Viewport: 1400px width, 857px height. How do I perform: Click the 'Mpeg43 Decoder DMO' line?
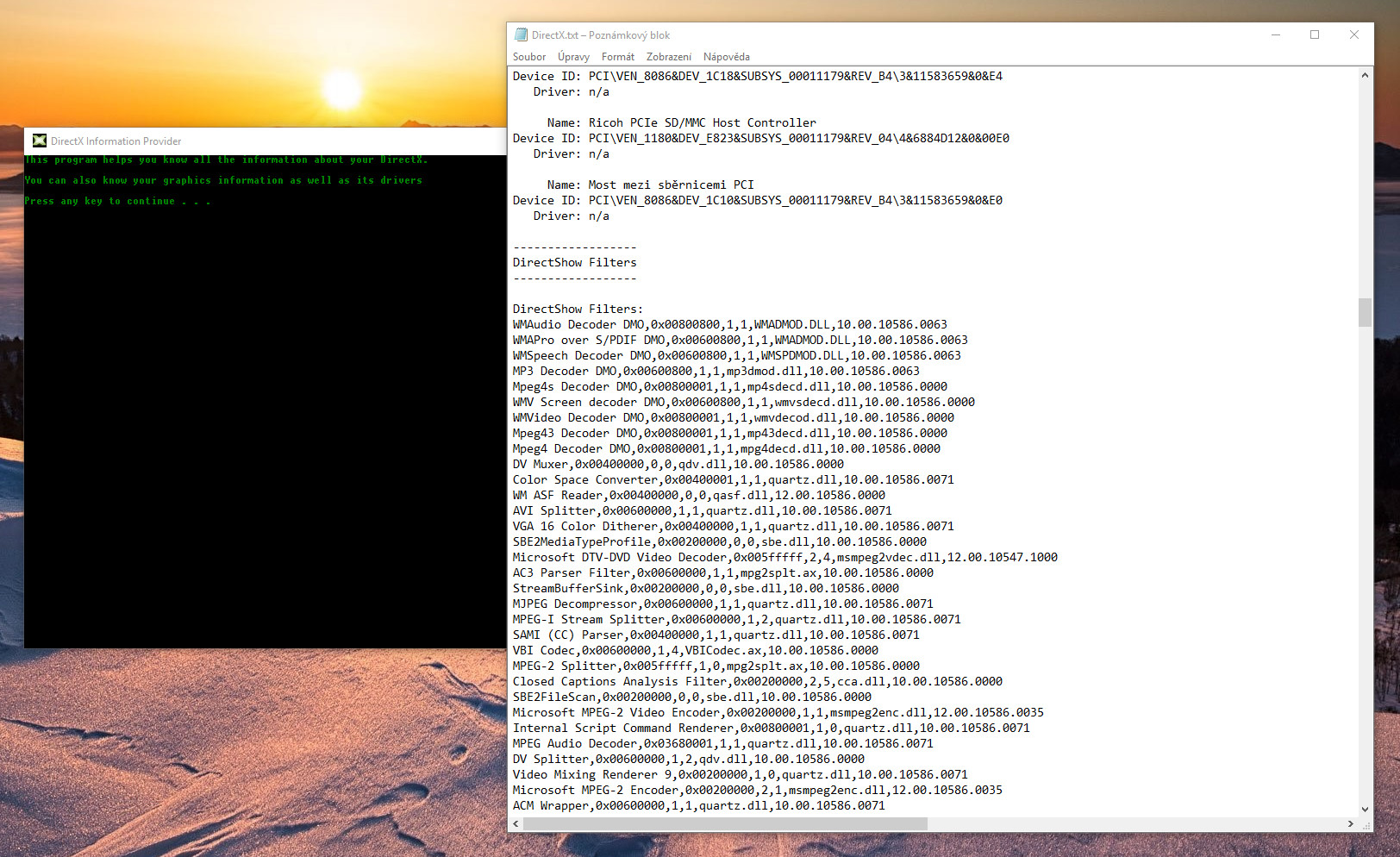729,433
